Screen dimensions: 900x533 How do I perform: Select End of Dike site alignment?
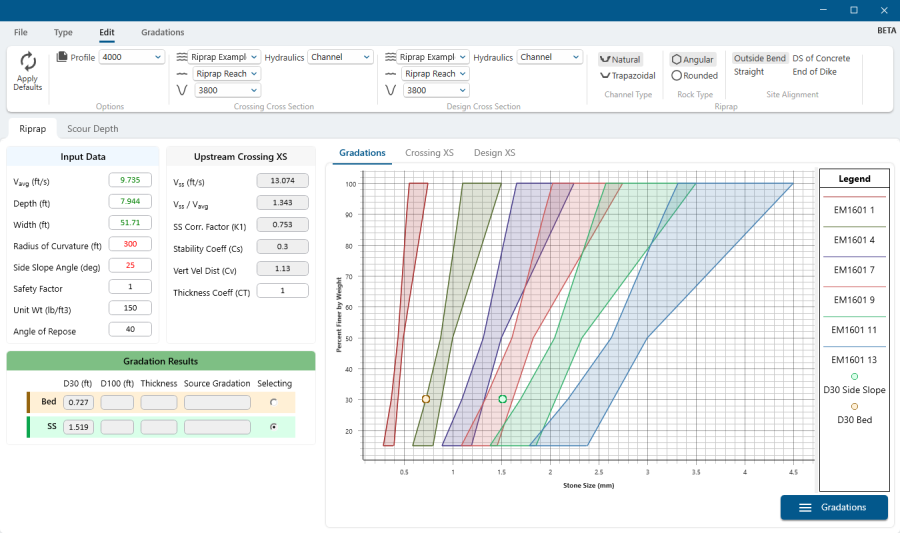point(814,72)
